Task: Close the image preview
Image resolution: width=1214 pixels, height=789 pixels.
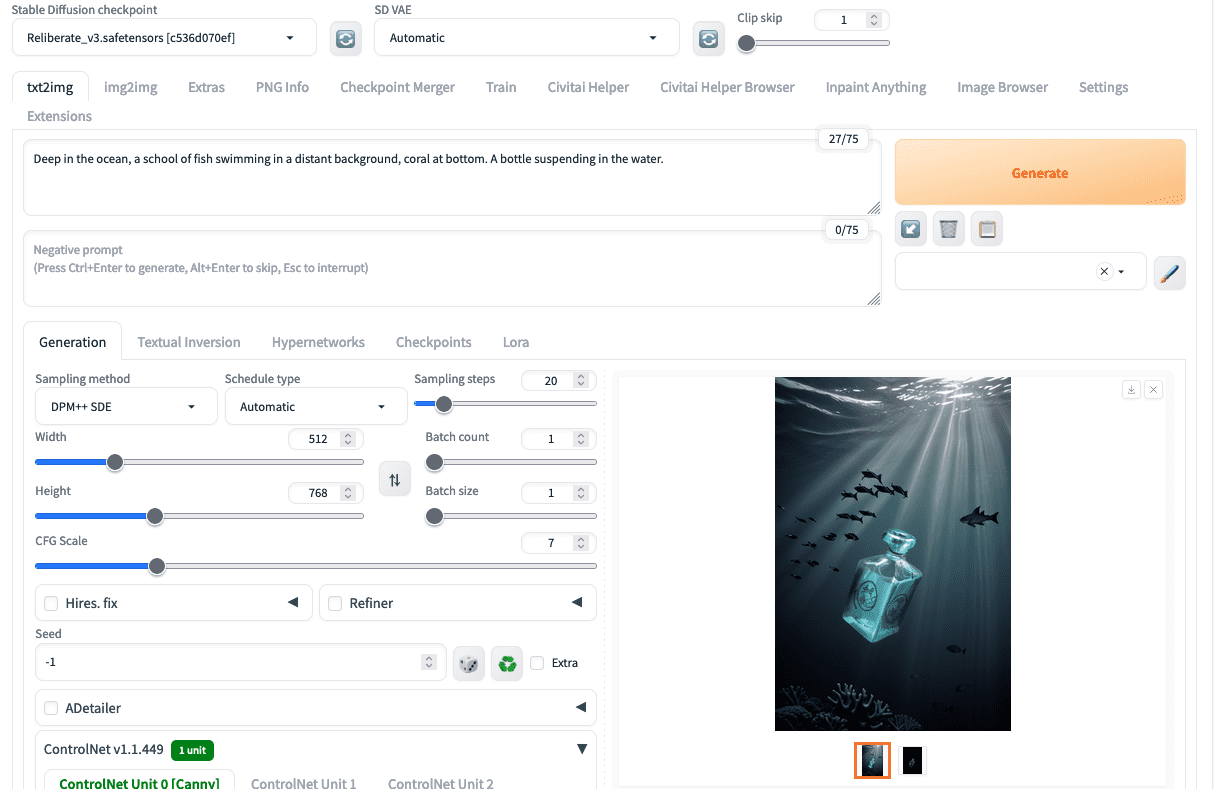Action: [x=1153, y=390]
